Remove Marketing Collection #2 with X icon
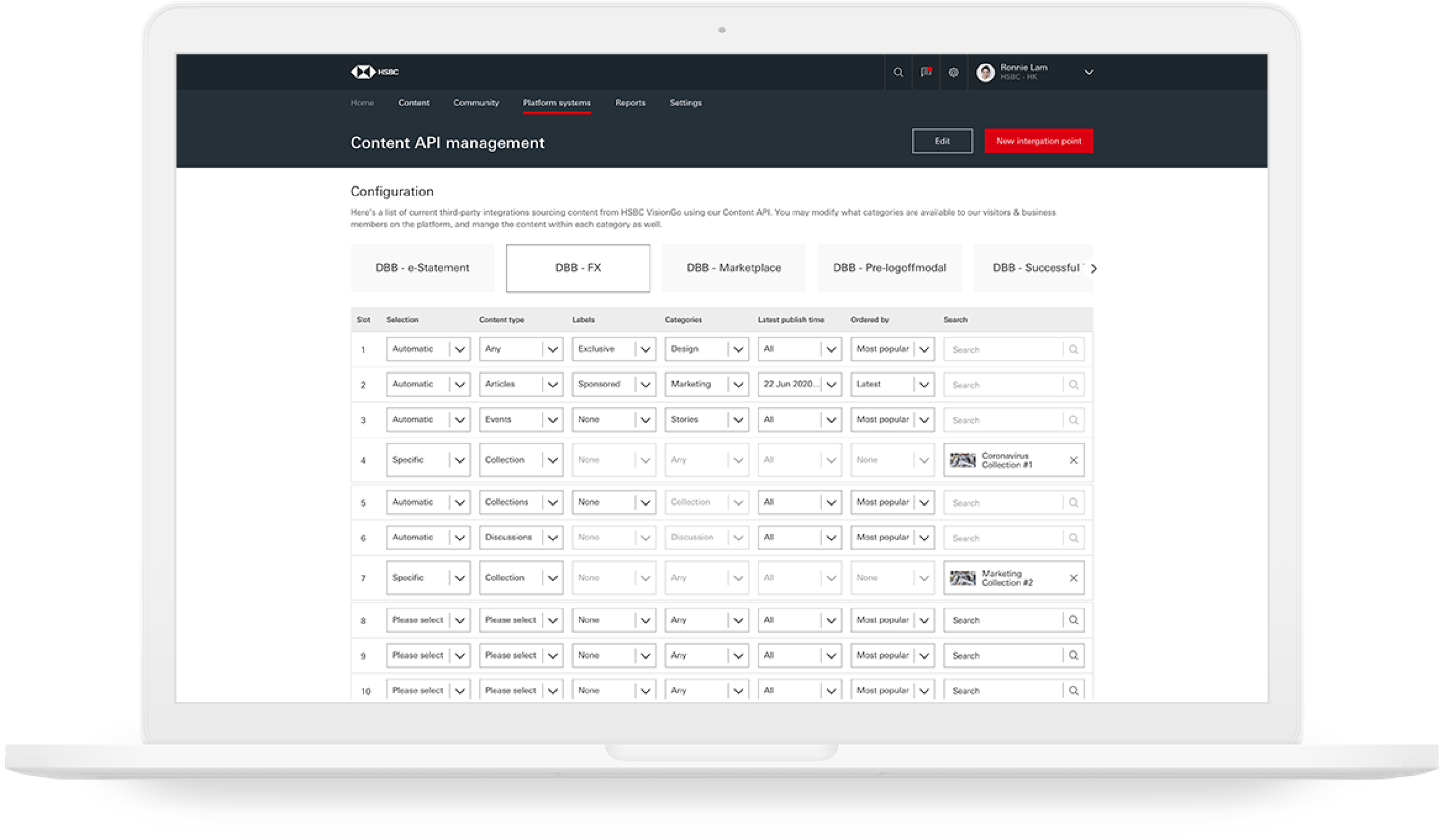 (x=1073, y=578)
